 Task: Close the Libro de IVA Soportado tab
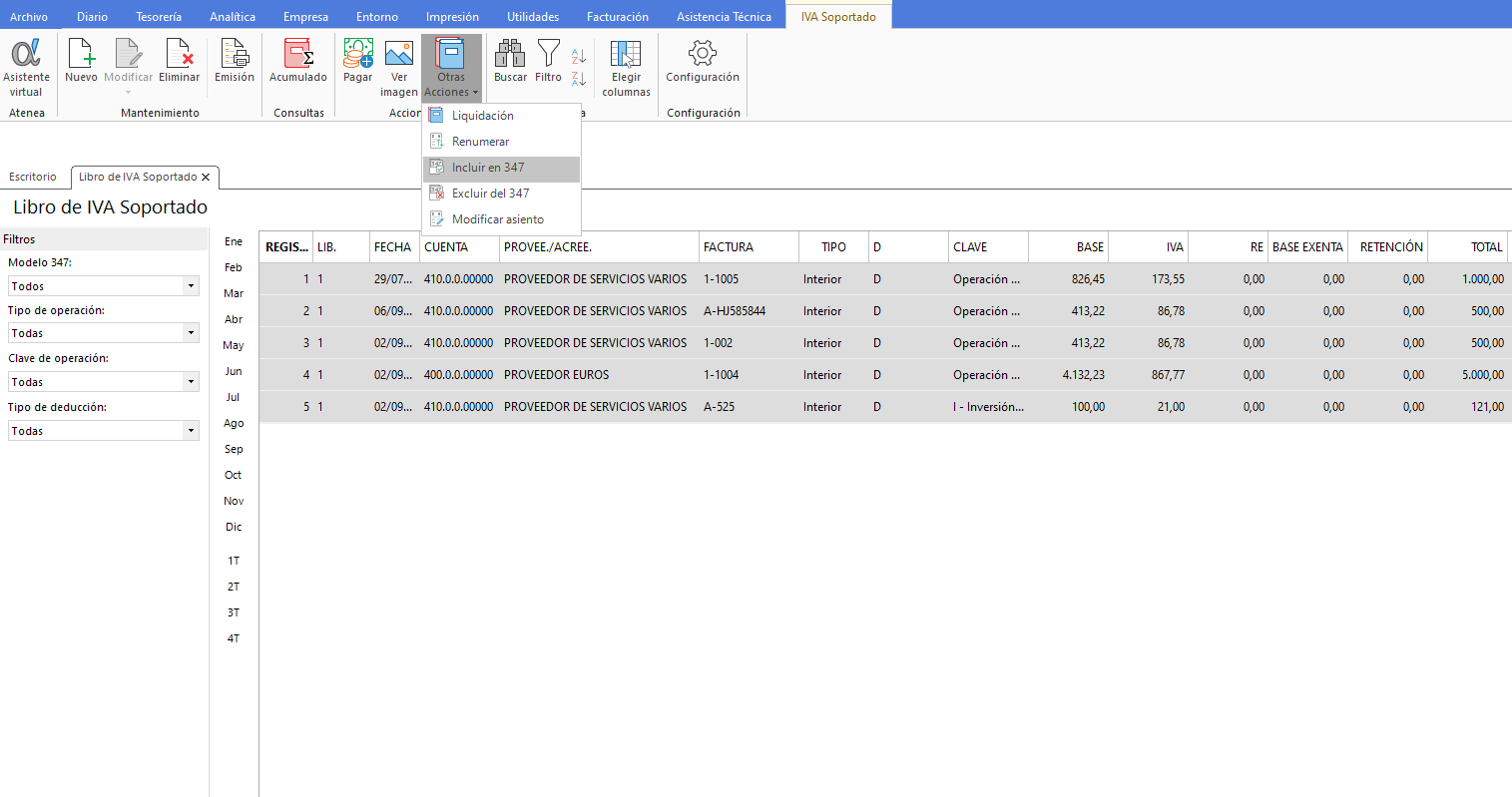click(206, 177)
